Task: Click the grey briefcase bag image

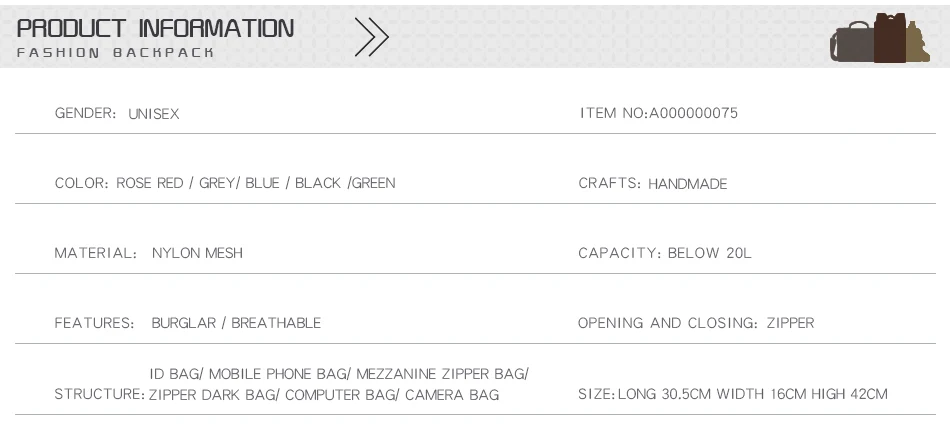Action: tap(852, 41)
